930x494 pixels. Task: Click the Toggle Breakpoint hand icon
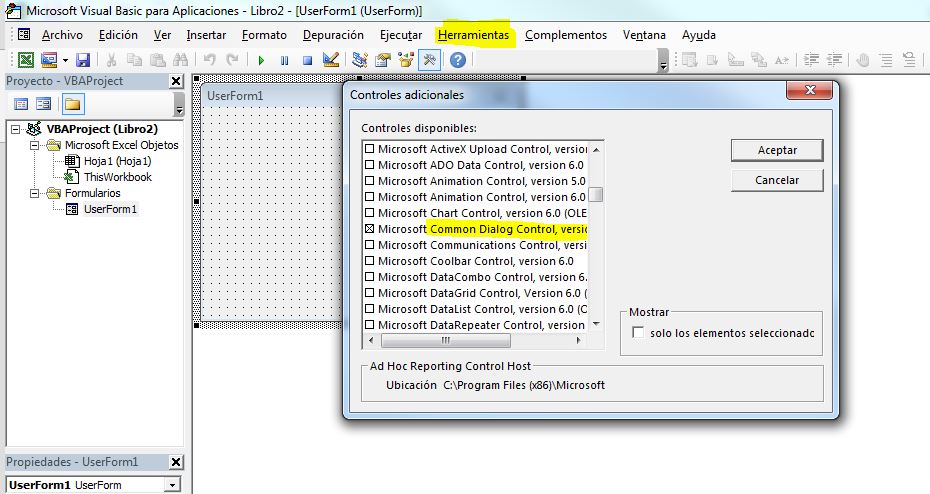coord(863,60)
